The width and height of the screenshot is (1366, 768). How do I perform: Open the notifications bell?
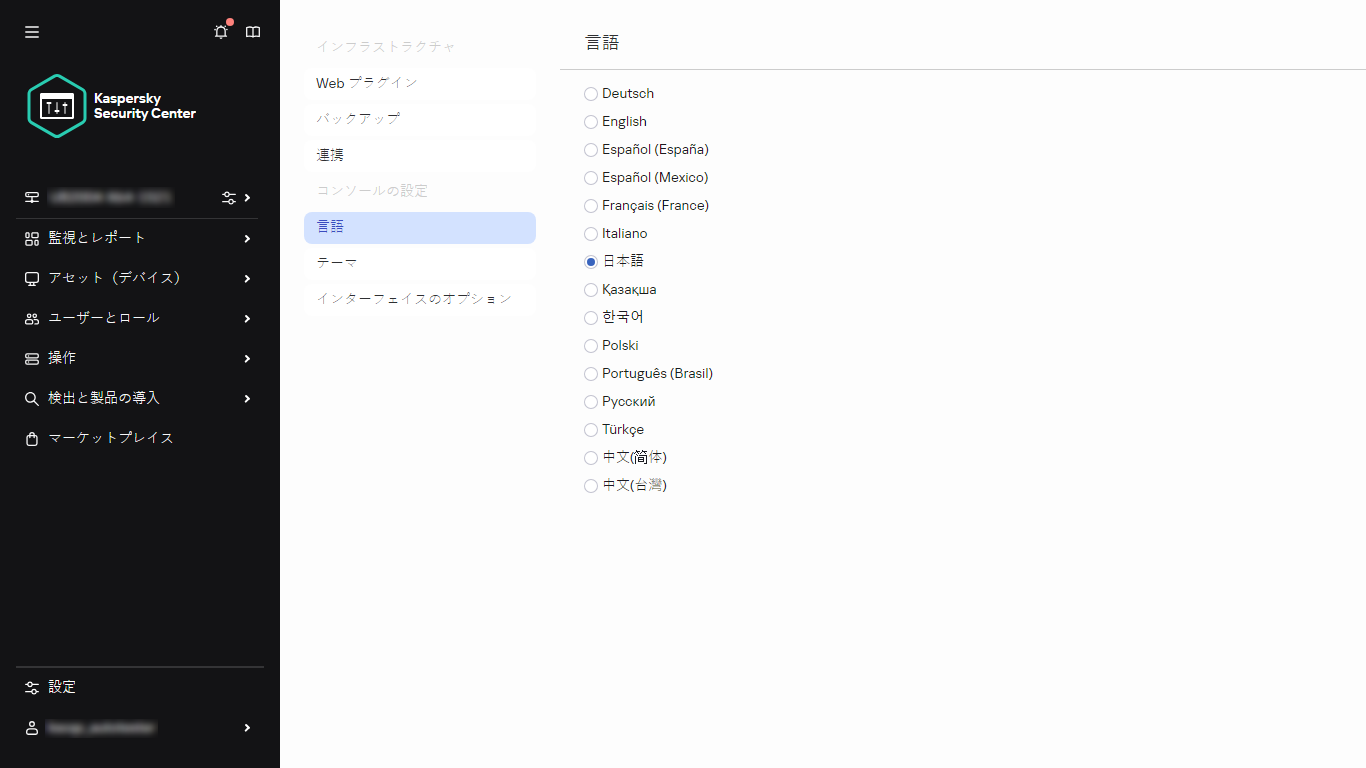(x=220, y=31)
